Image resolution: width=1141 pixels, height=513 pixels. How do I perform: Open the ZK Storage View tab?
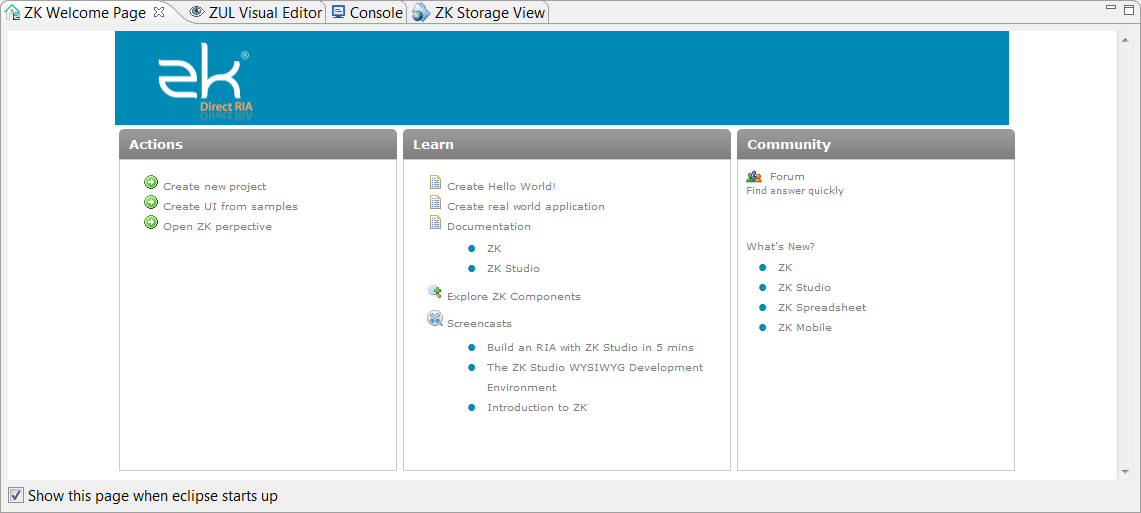pos(479,12)
